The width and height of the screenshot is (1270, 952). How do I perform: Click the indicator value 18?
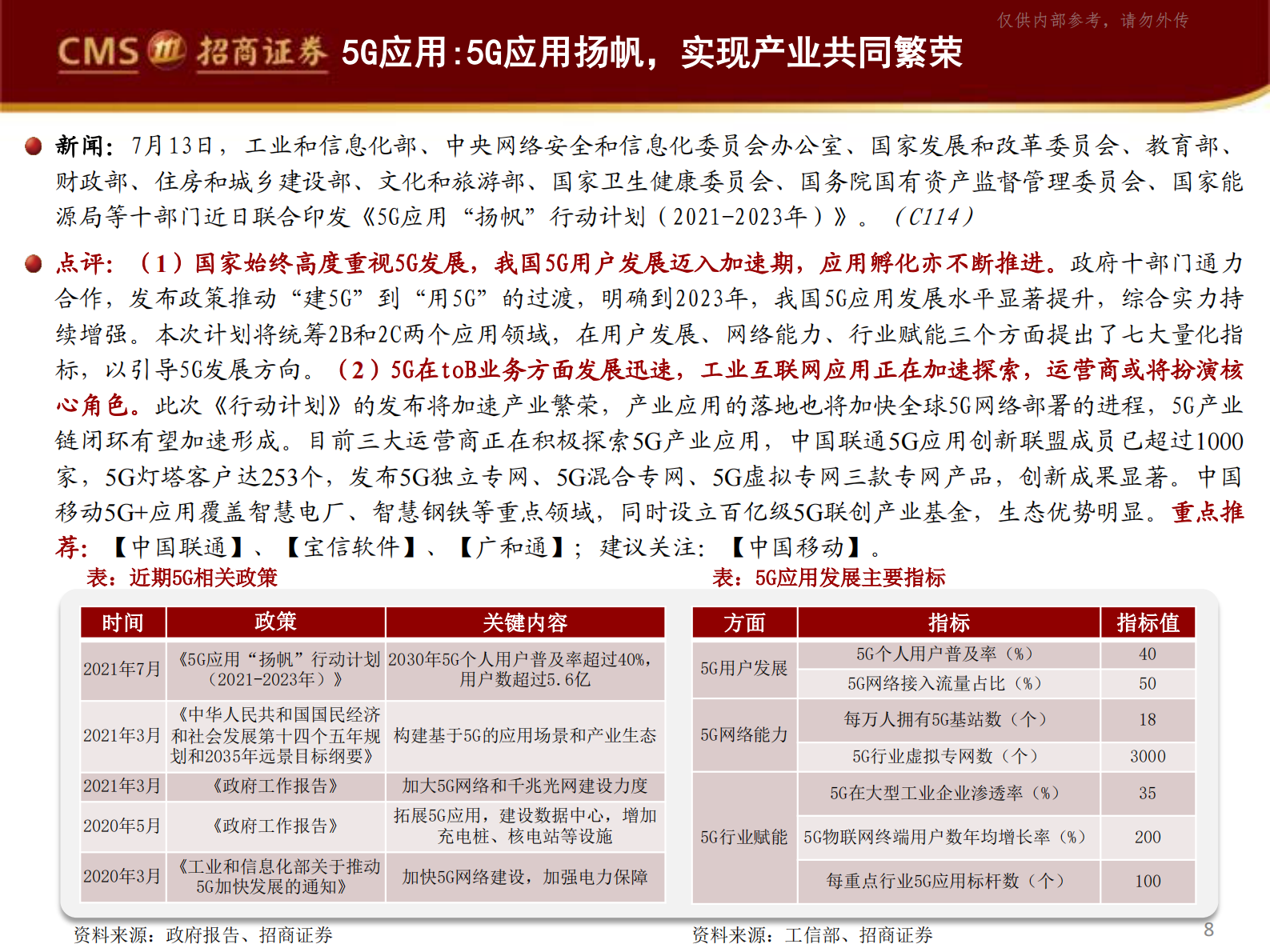[1148, 720]
